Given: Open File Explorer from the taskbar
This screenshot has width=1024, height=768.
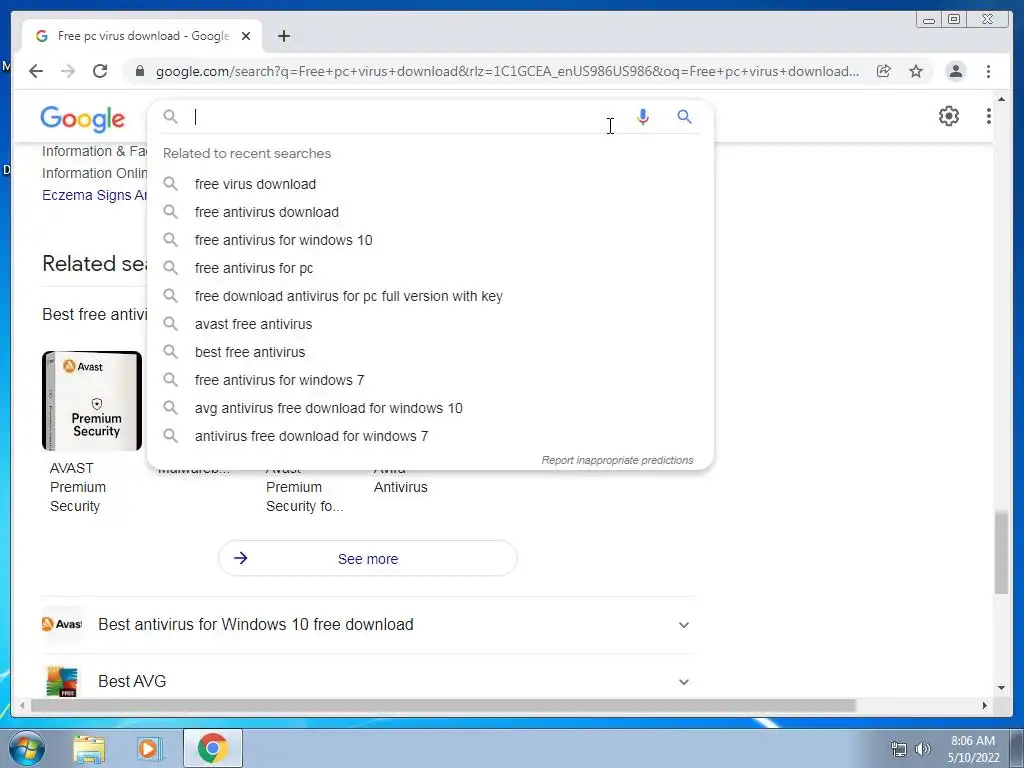Looking at the screenshot, I should (x=89, y=748).
